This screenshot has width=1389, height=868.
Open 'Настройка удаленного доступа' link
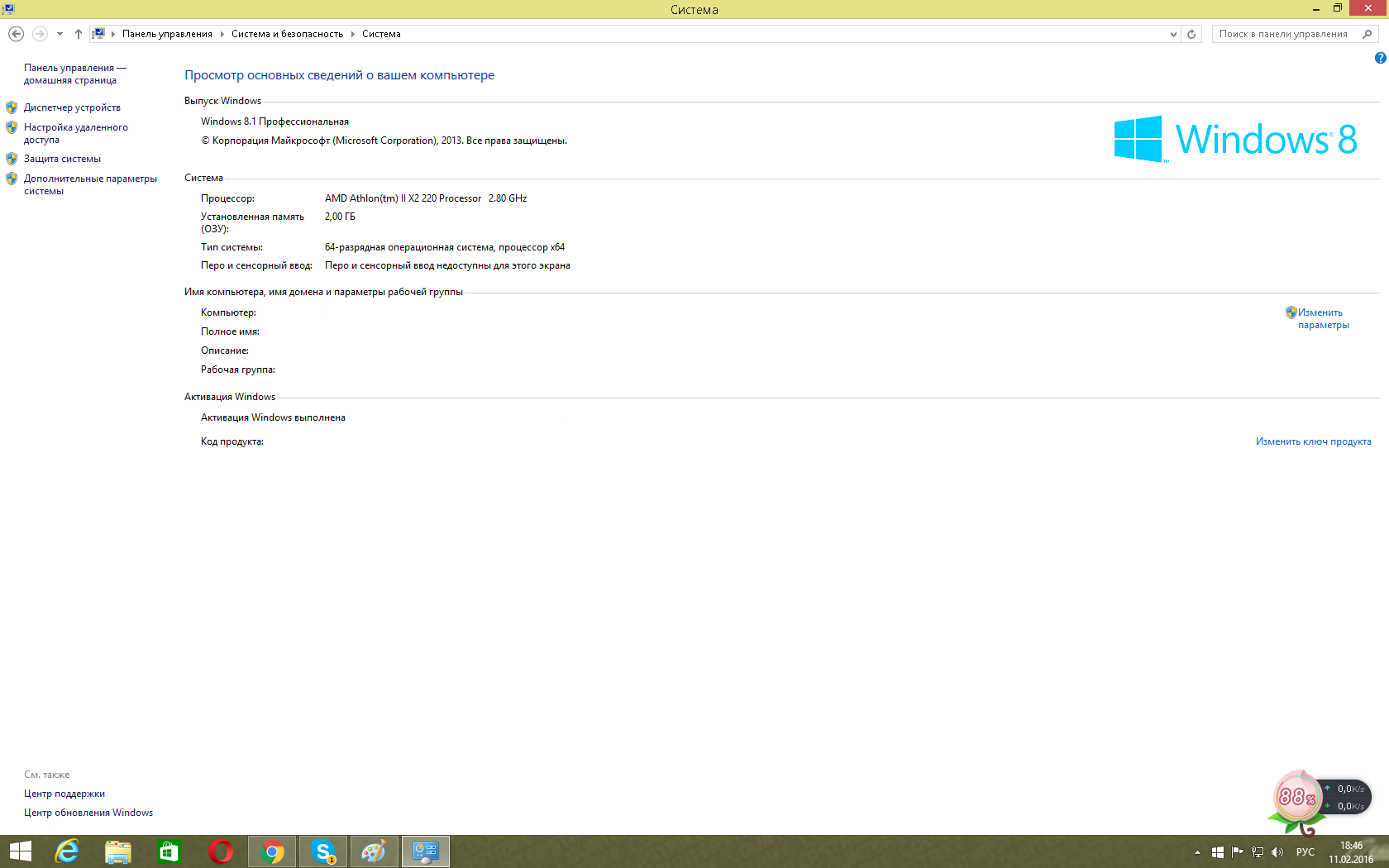[76, 134]
